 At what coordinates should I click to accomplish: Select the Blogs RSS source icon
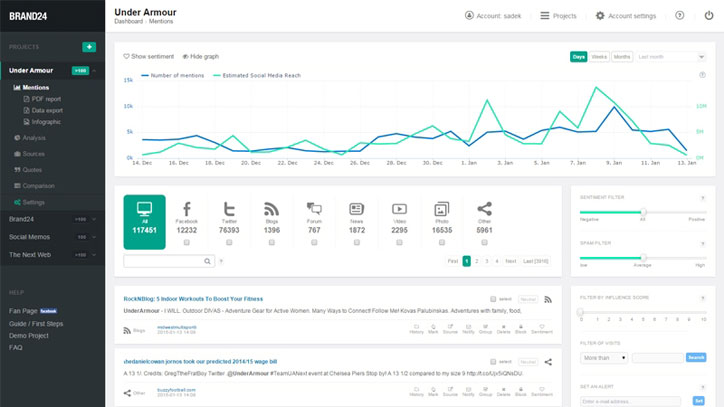point(272,209)
